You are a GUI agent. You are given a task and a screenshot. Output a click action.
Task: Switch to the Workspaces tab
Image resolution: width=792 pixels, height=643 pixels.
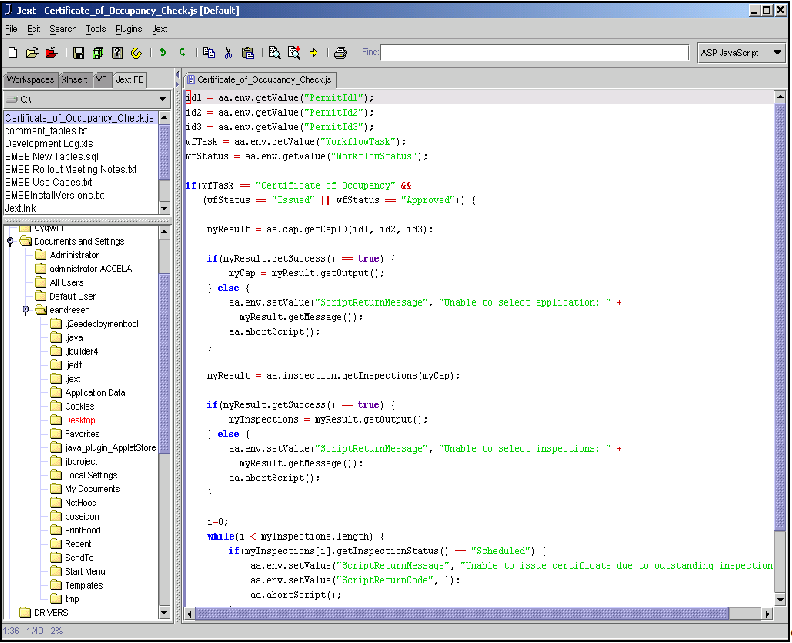(x=30, y=79)
